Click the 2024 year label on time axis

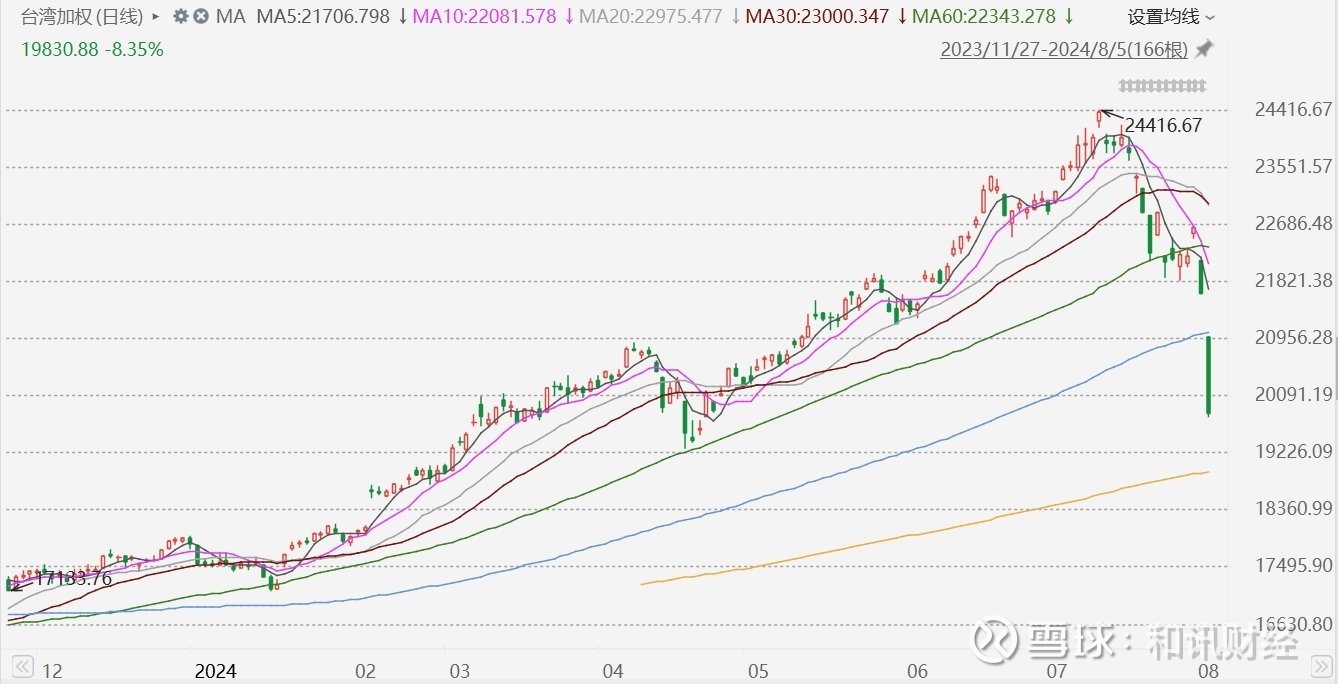pos(217,670)
